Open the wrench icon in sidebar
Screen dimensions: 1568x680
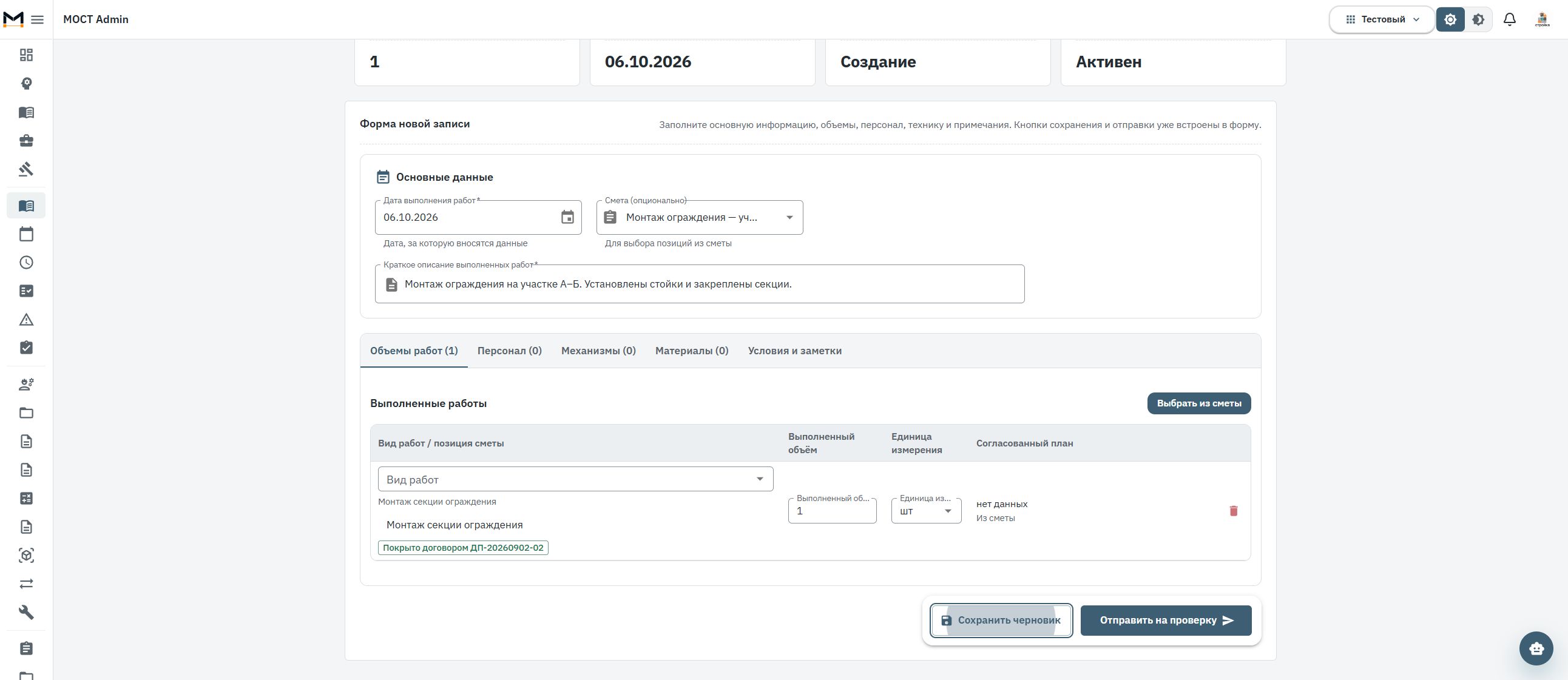(26, 613)
